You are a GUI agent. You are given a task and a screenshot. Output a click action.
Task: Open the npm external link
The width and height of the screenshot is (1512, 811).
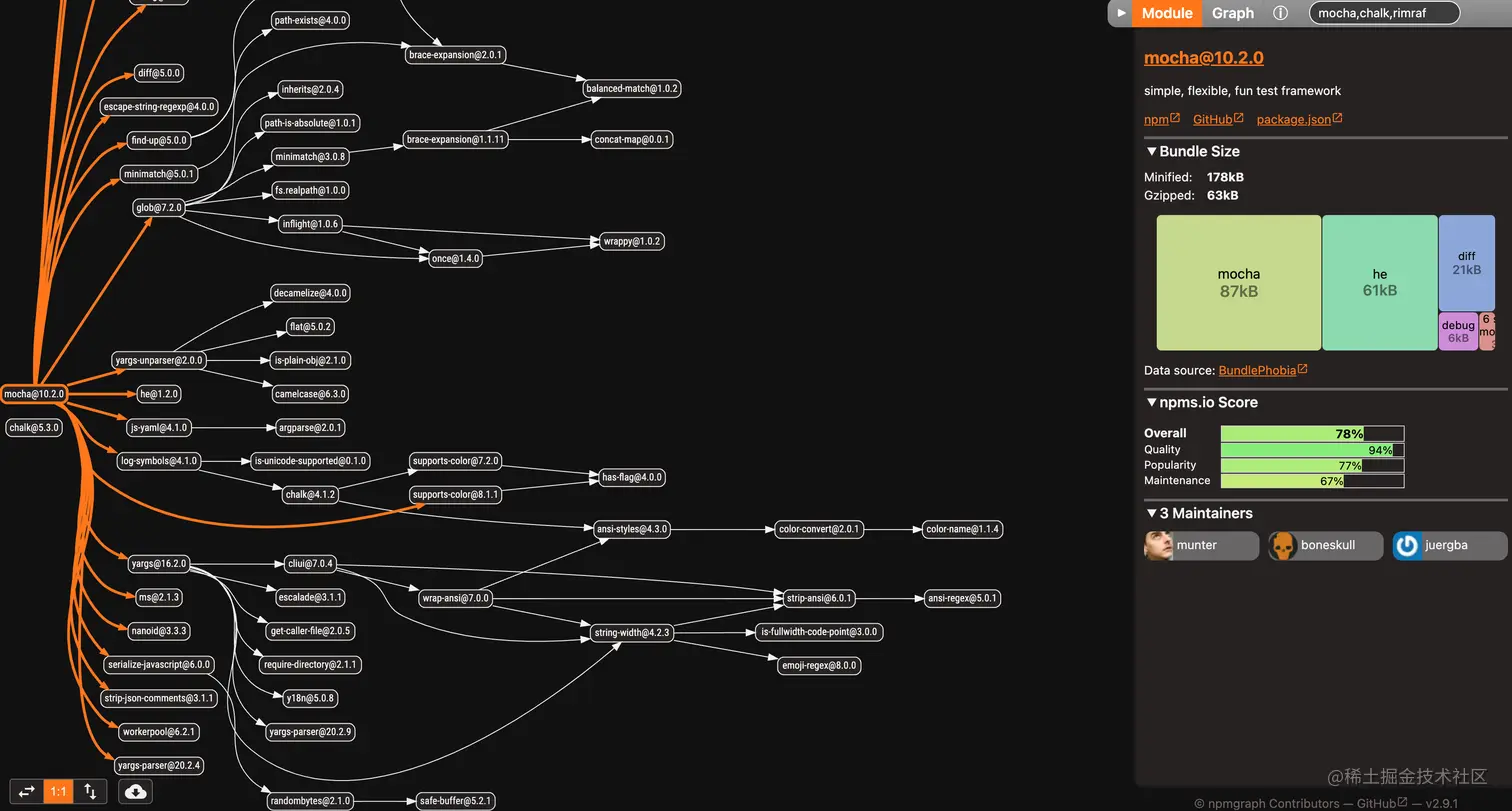click(x=1162, y=119)
